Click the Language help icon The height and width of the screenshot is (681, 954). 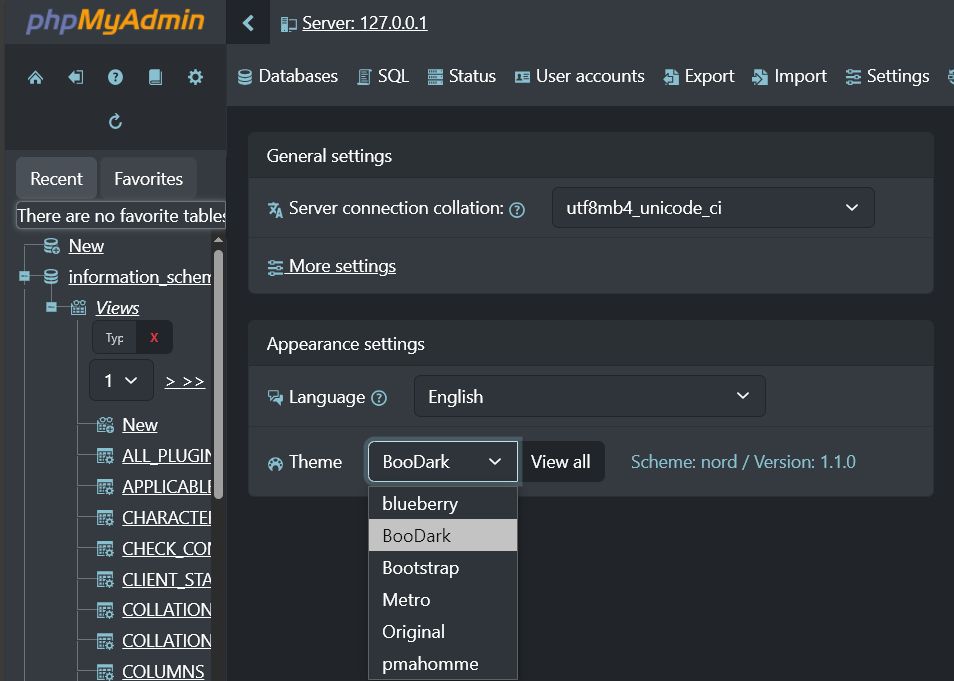click(x=379, y=399)
